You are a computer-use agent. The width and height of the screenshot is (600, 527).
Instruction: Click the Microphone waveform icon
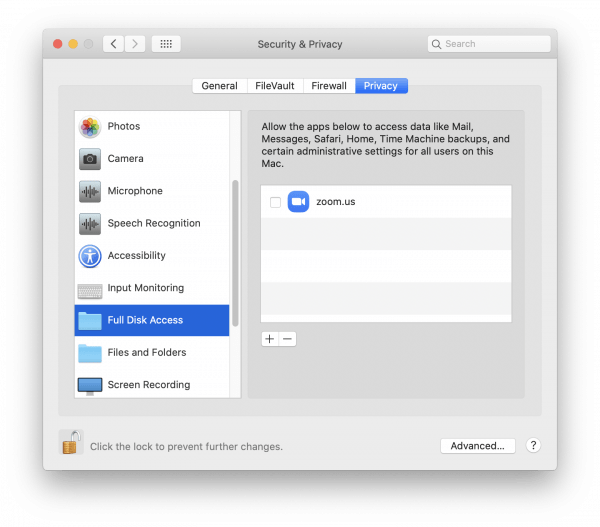[x=90, y=191]
